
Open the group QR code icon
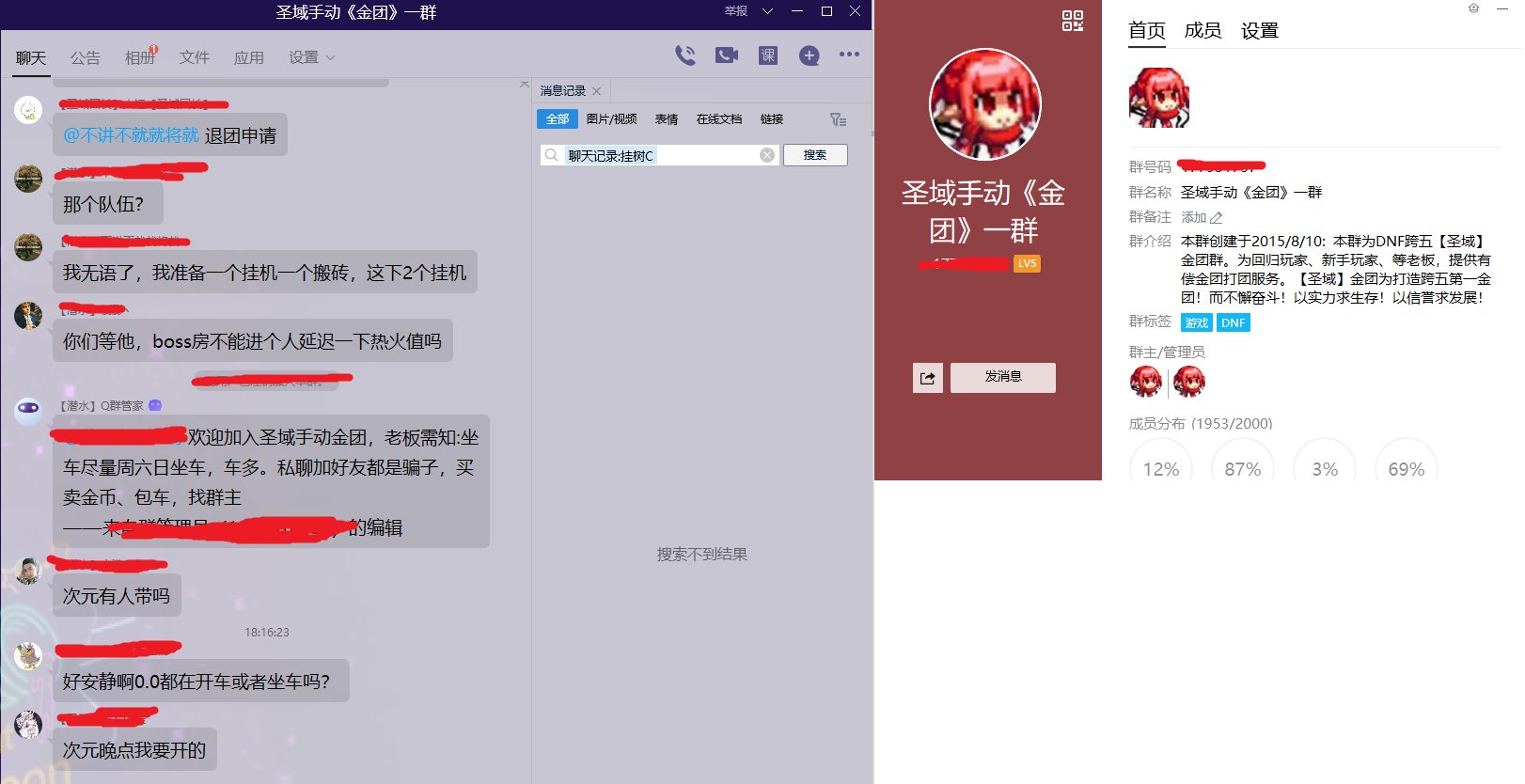coord(1073,21)
